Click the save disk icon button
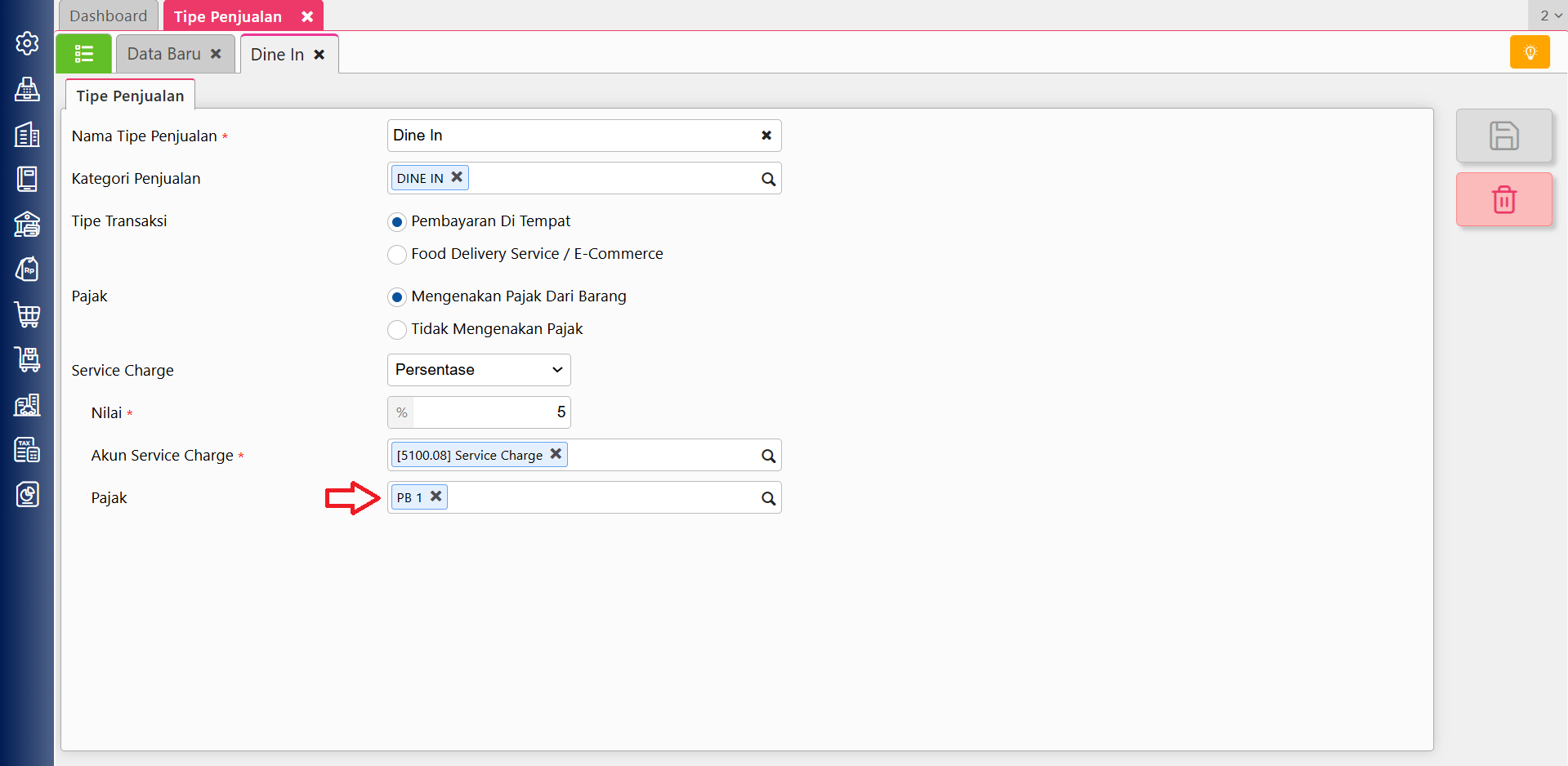Image resolution: width=1568 pixels, height=766 pixels. coord(1503,136)
